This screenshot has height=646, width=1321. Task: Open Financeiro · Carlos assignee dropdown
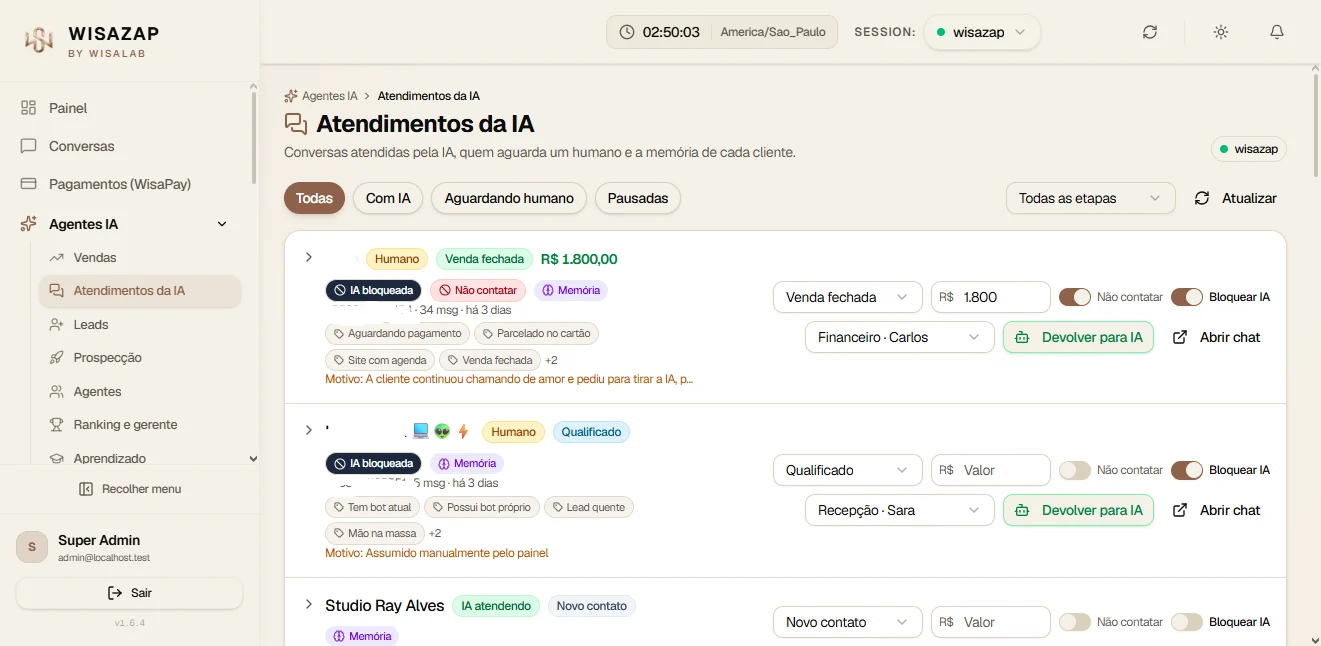900,337
